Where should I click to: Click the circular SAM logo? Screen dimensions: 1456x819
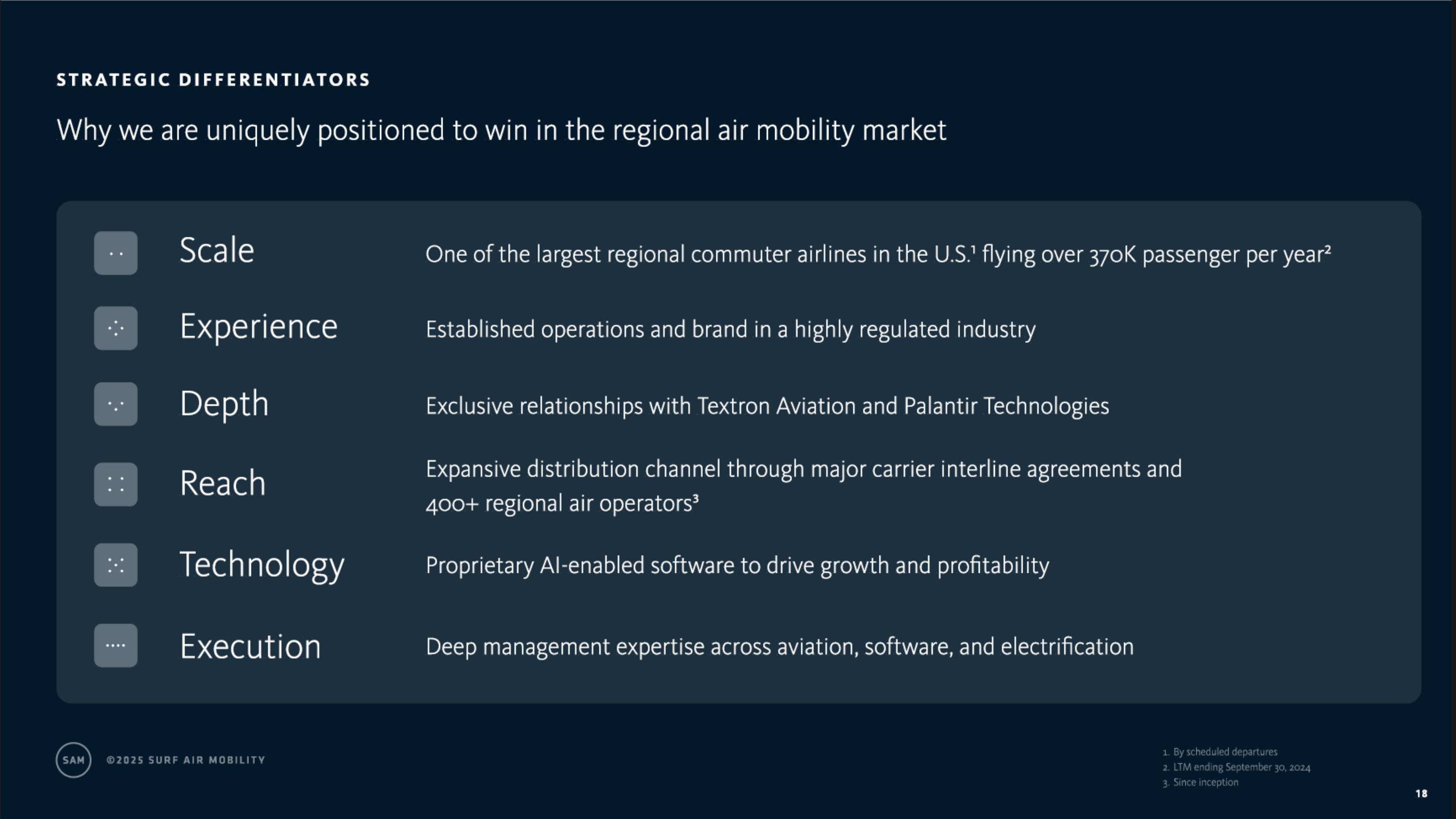point(73,760)
